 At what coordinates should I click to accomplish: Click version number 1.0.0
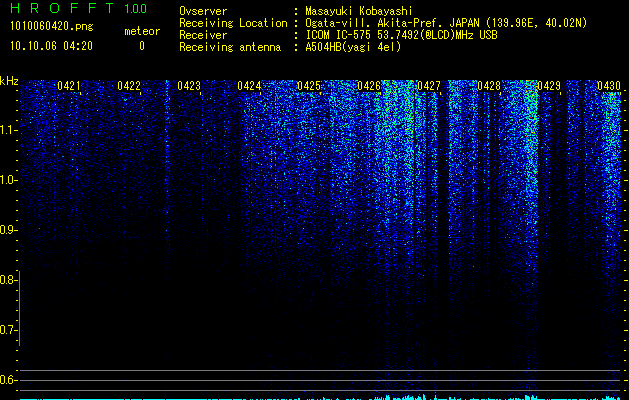point(135,8)
